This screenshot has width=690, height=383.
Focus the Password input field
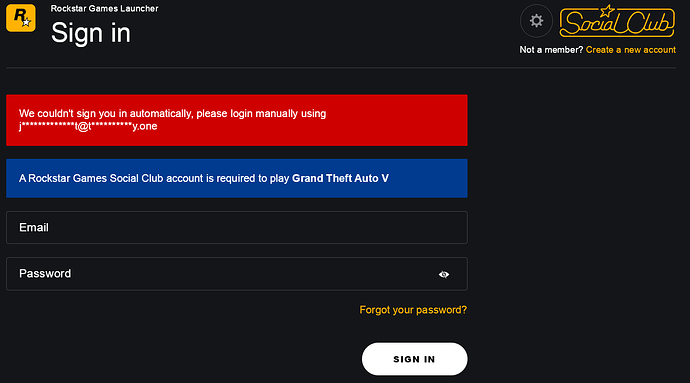(x=237, y=274)
